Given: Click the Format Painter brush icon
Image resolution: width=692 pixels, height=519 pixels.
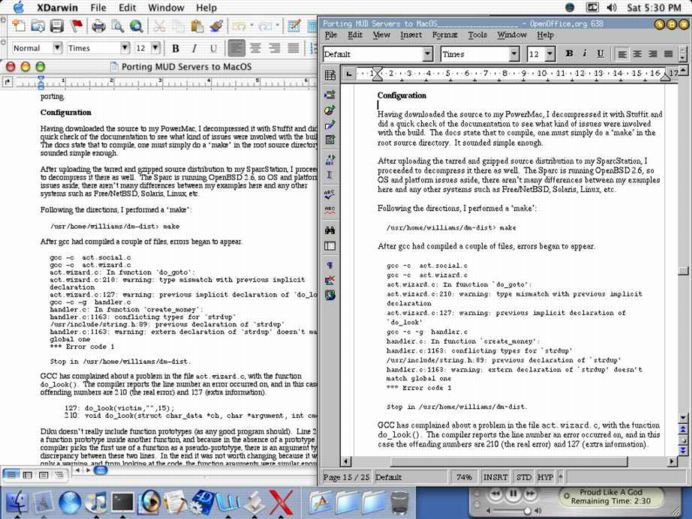Looking at the screenshot, I should click(x=216, y=26).
